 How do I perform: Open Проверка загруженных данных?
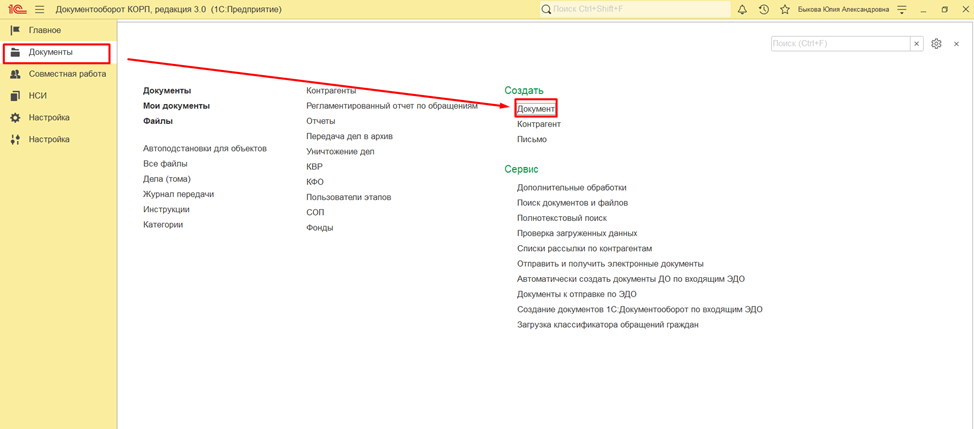point(577,233)
